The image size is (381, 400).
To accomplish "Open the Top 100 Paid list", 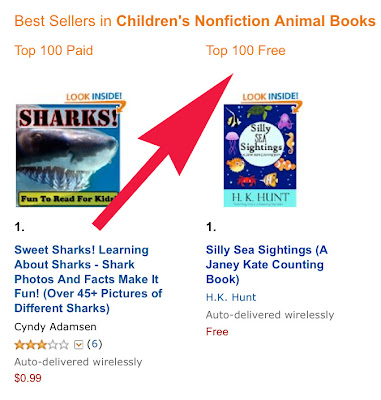I will [54, 51].
